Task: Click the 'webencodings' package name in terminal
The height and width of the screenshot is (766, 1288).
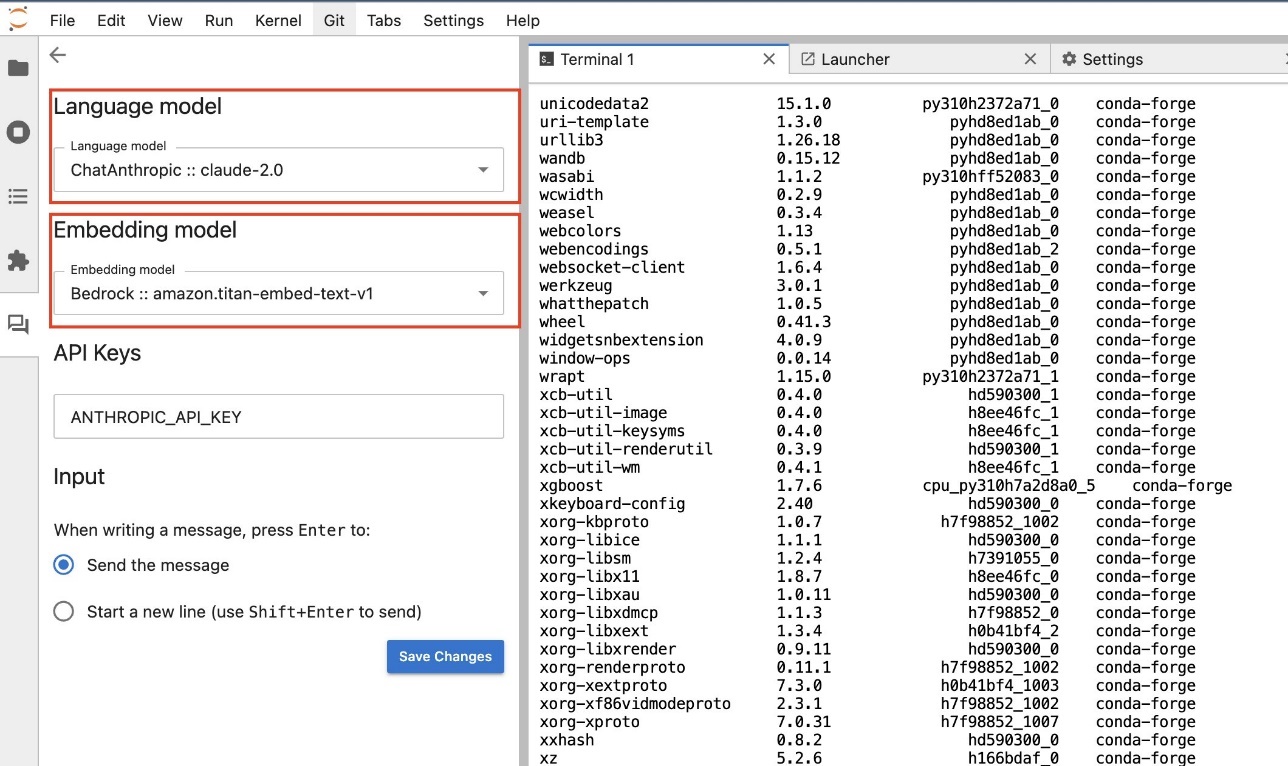Action: click(x=594, y=249)
